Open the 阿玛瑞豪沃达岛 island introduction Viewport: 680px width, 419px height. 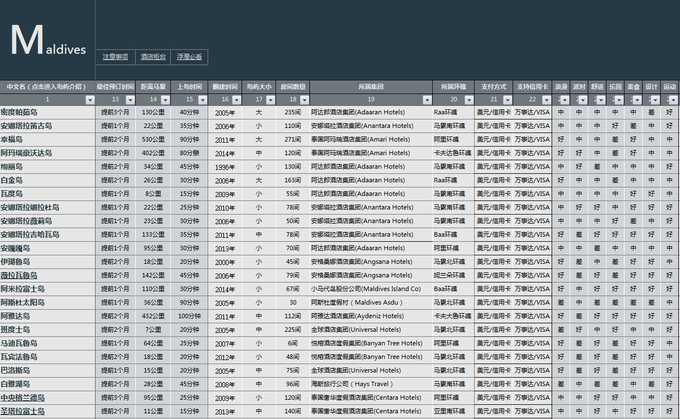coord(26,153)
